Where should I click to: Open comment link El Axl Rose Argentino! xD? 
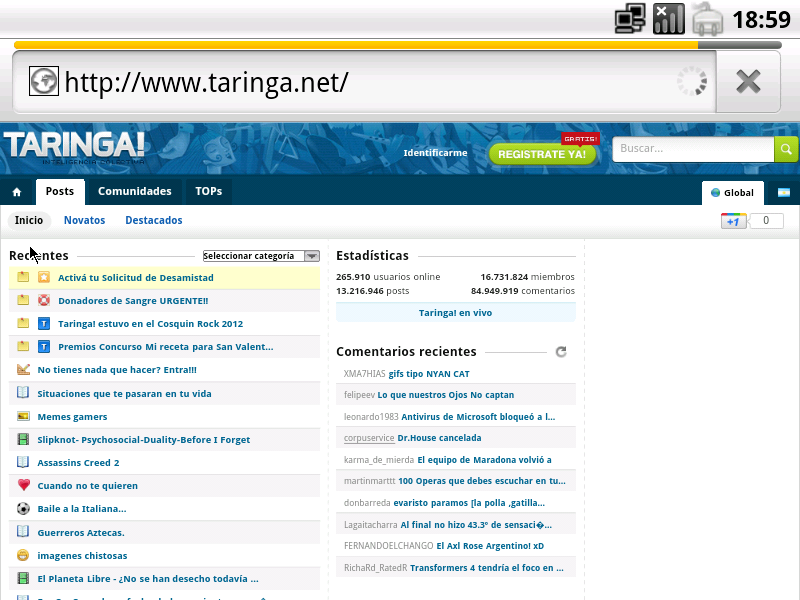point(490,546)
